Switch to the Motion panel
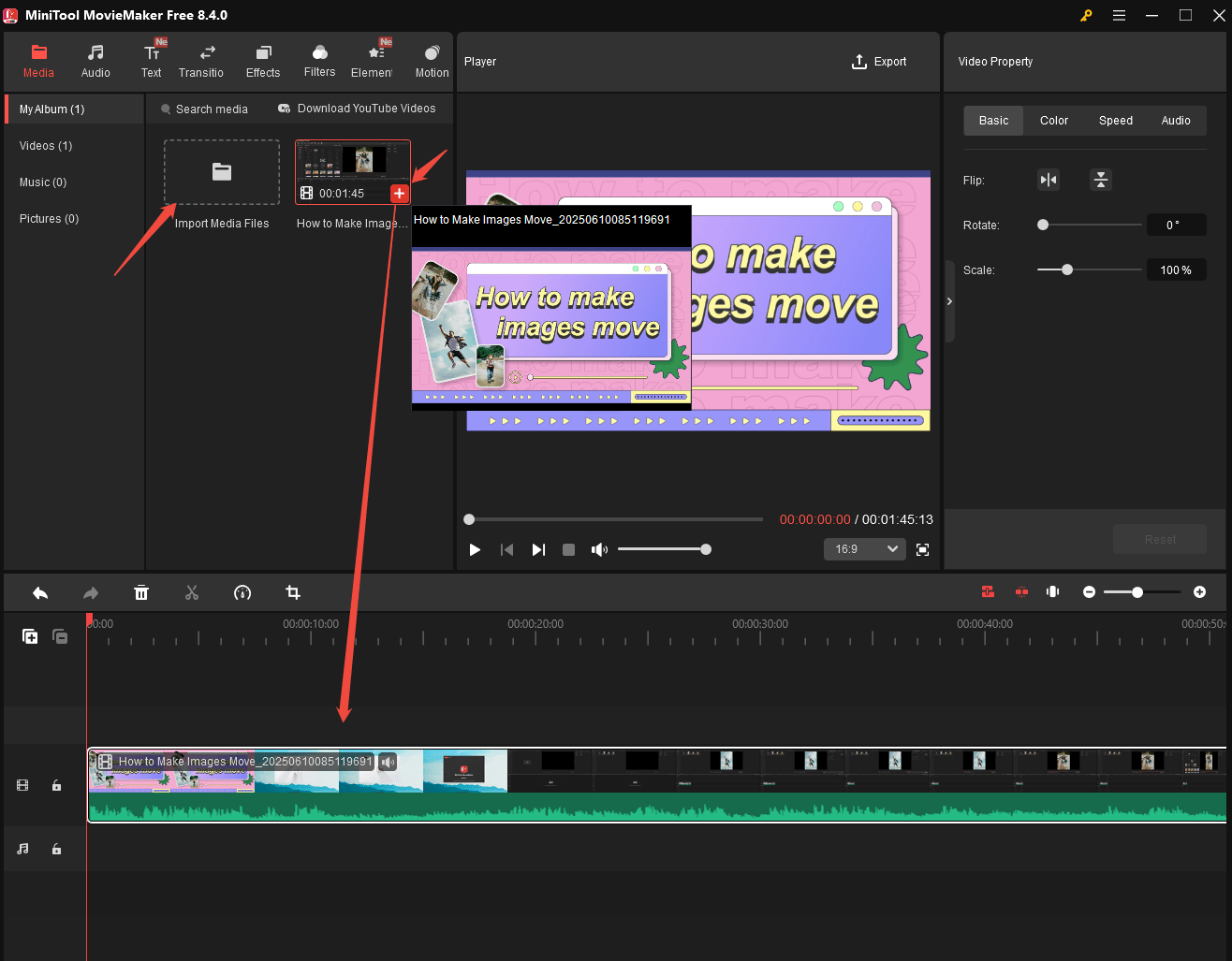 coord(432,59)
